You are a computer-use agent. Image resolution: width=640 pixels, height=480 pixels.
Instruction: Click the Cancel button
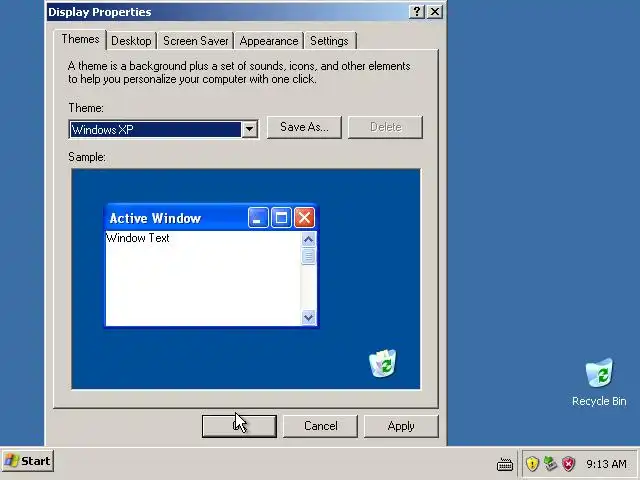(320, 426)
